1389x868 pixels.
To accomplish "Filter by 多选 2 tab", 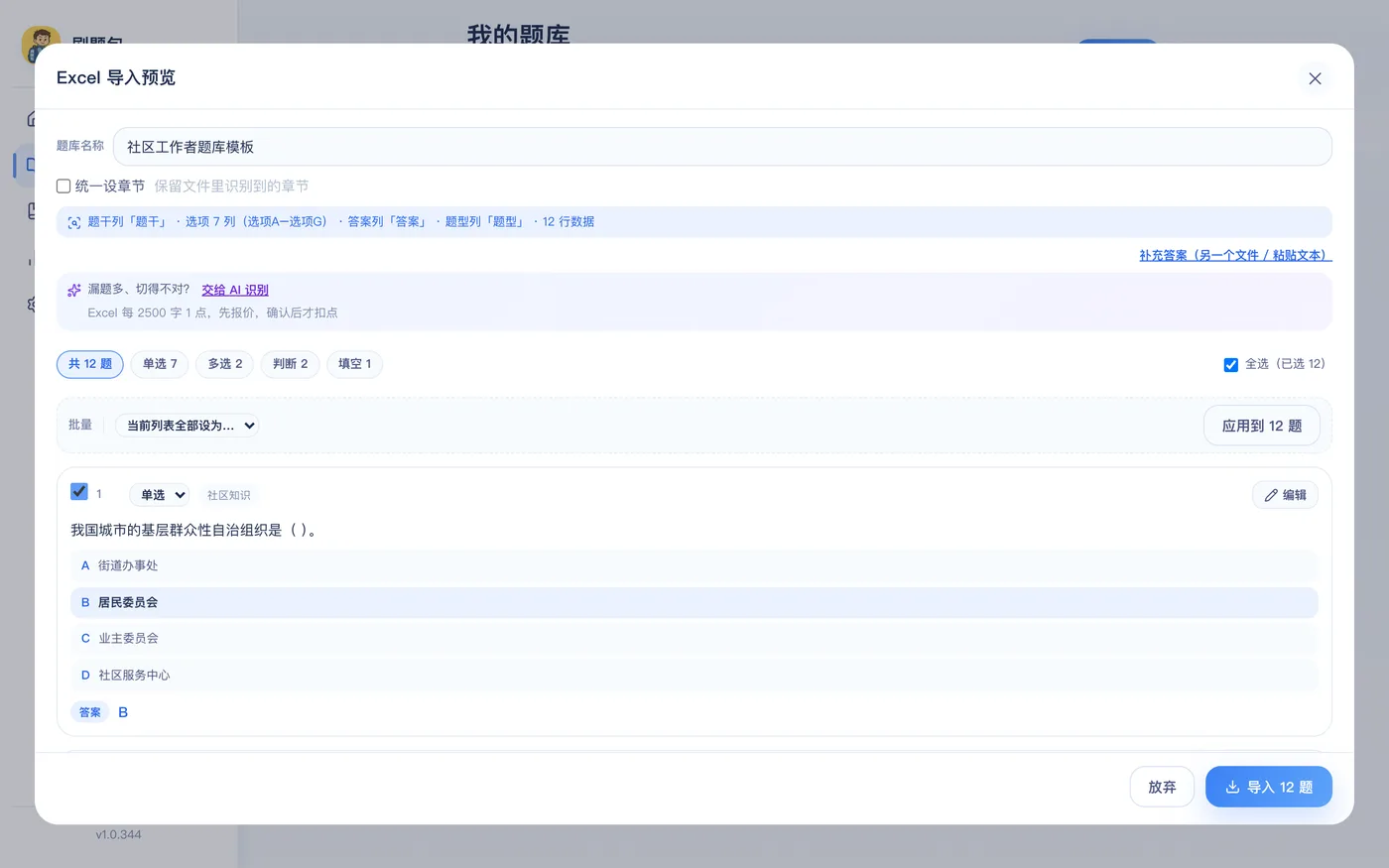I will click(225, 364).
